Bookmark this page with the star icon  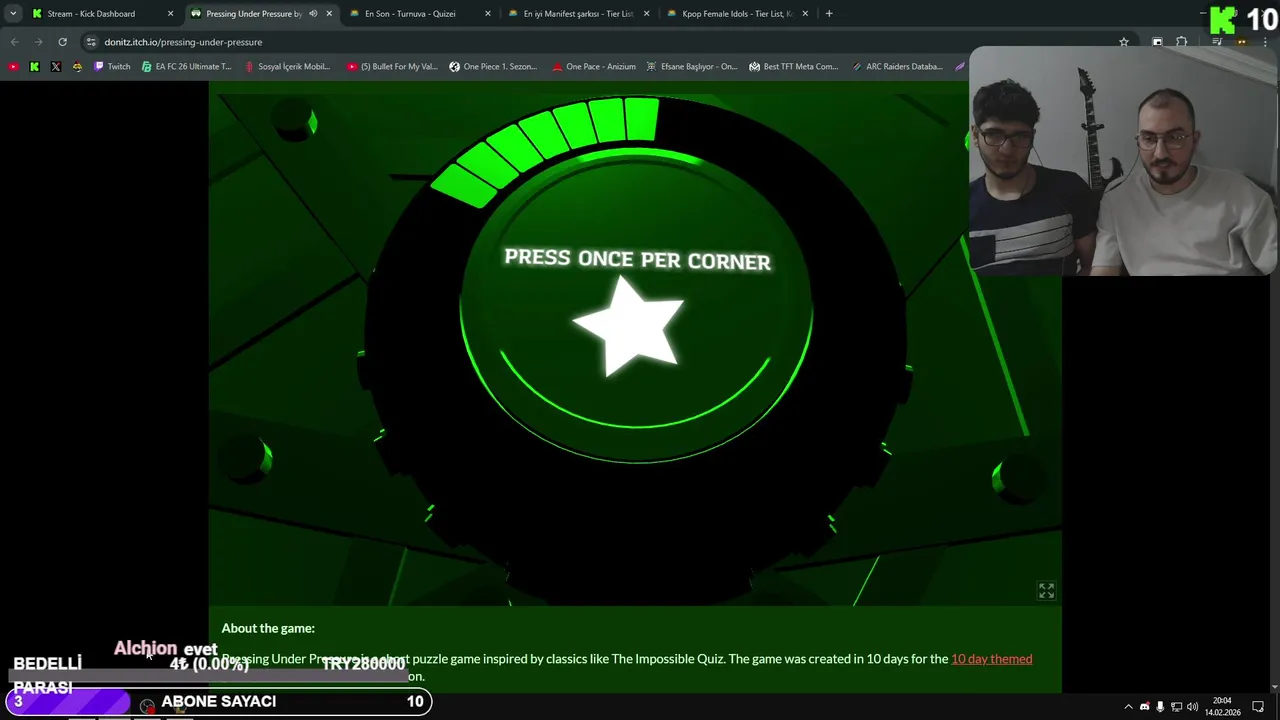click(x=1124, y=42)
